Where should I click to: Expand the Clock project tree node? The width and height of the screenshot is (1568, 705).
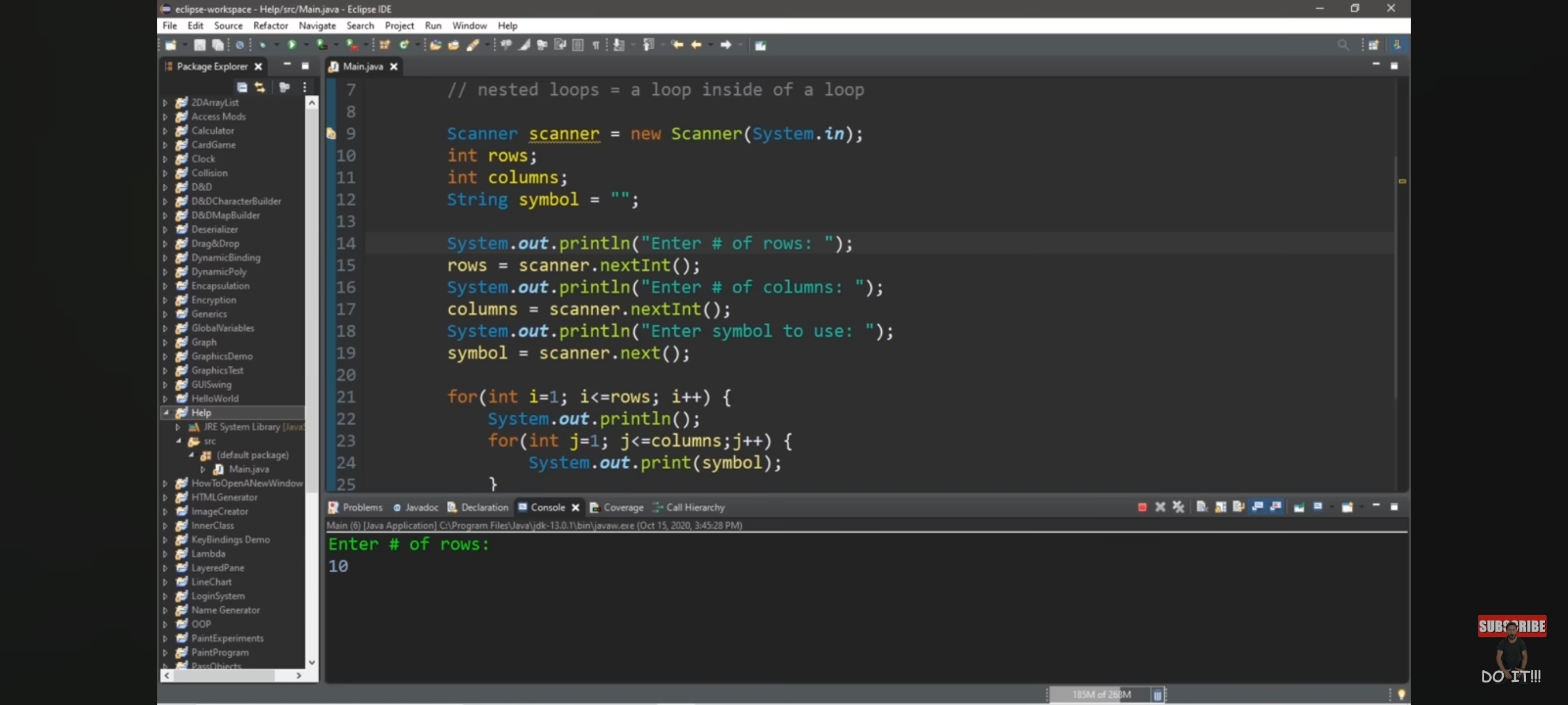[x=165, y=159]
